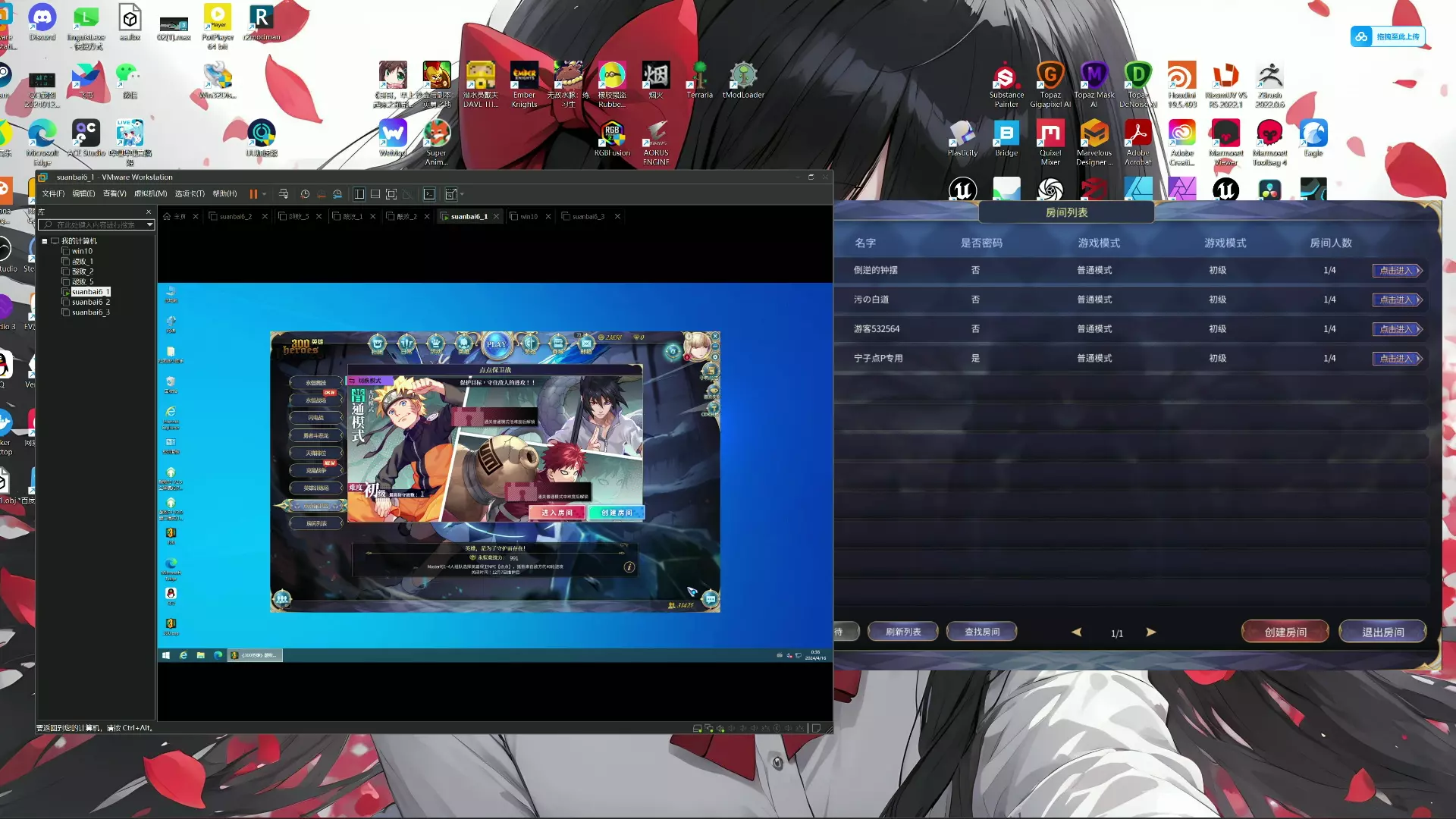Click VMware take snapshot toolbar icon
The width and height of the screenshot is (1456, 819).
[305, 194]
